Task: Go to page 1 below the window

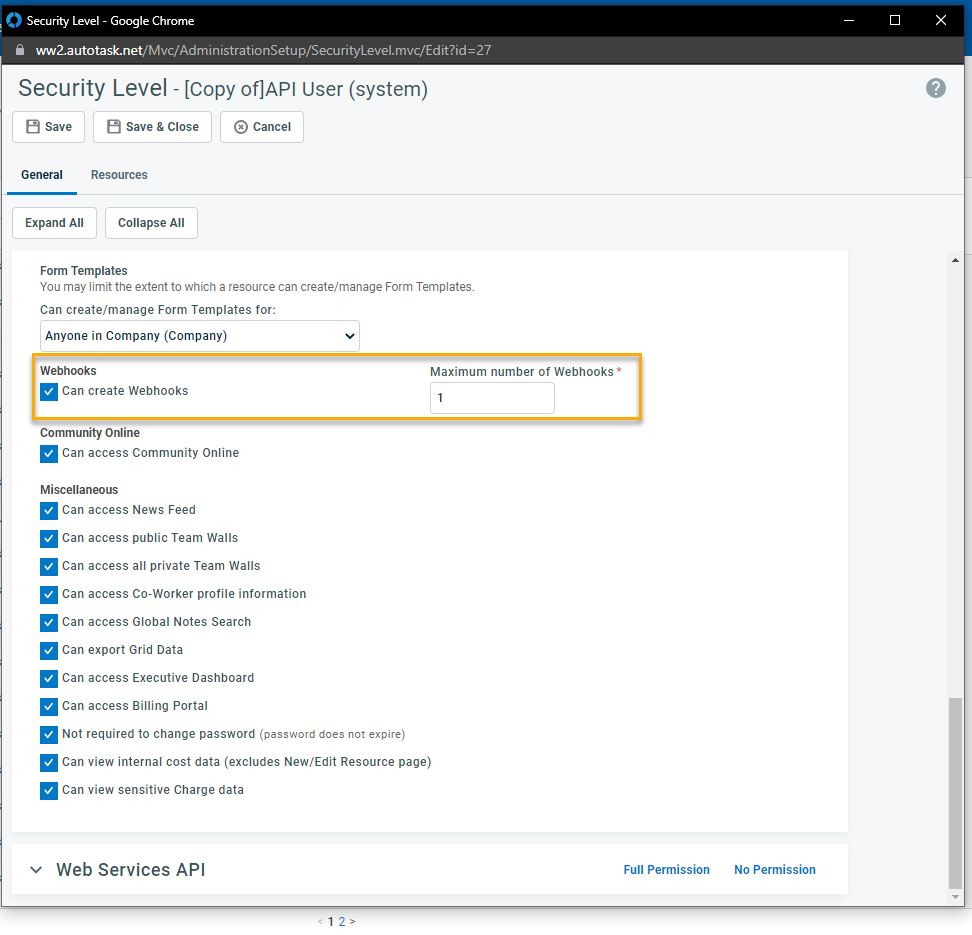Action: coord(331,922)
